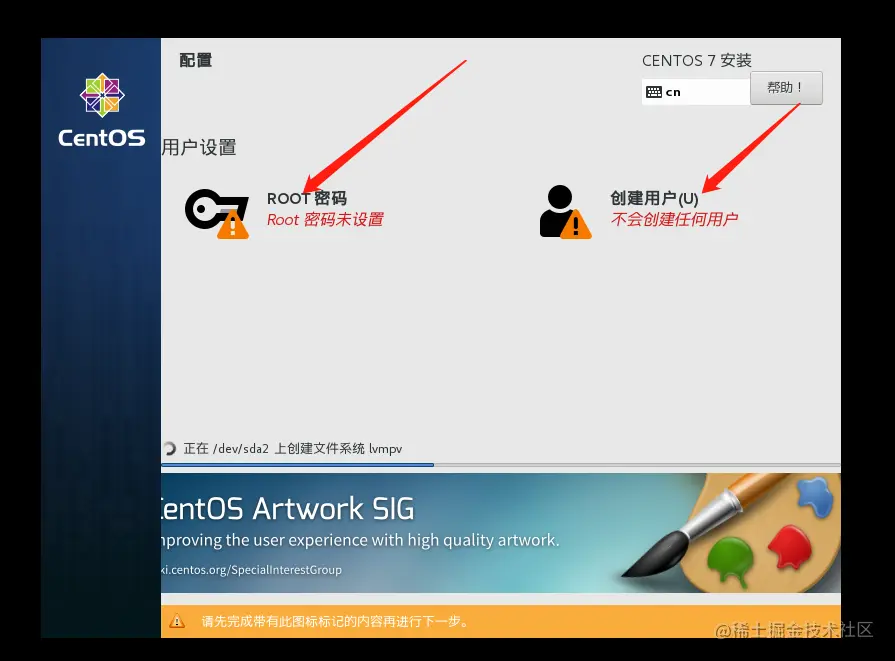Screen dimensions: 895x661
Task: Click the keyboard layout selector field
Action: point(695,92)
